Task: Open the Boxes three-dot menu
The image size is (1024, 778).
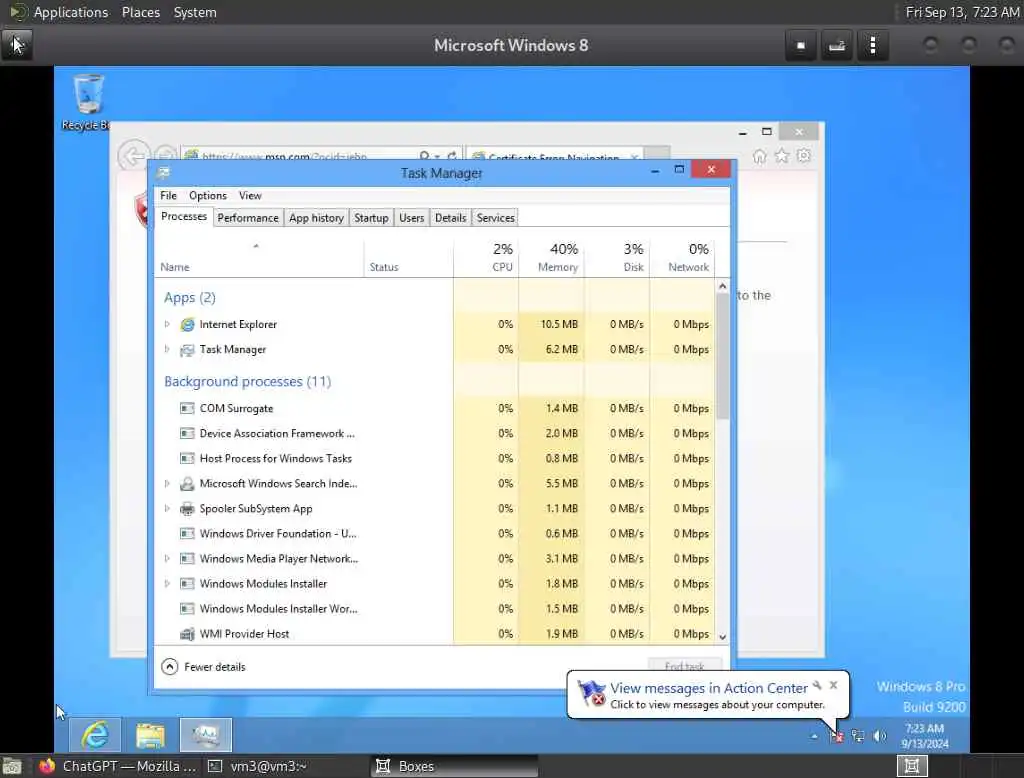Action: (873, 46)
